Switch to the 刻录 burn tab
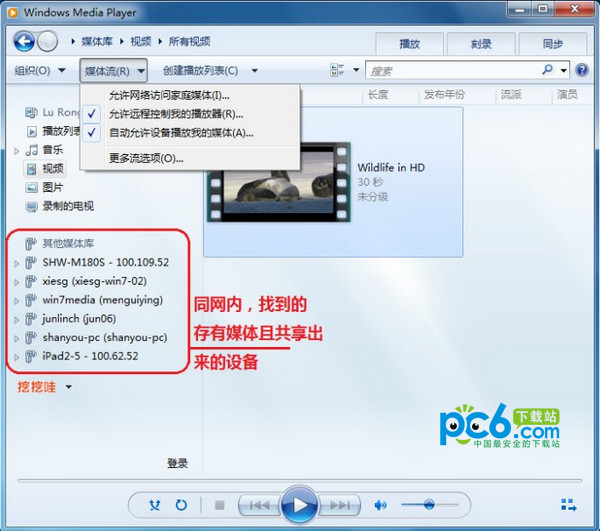Image resolution: width=600 pixels, height=531 pixels. coord(481,44)
